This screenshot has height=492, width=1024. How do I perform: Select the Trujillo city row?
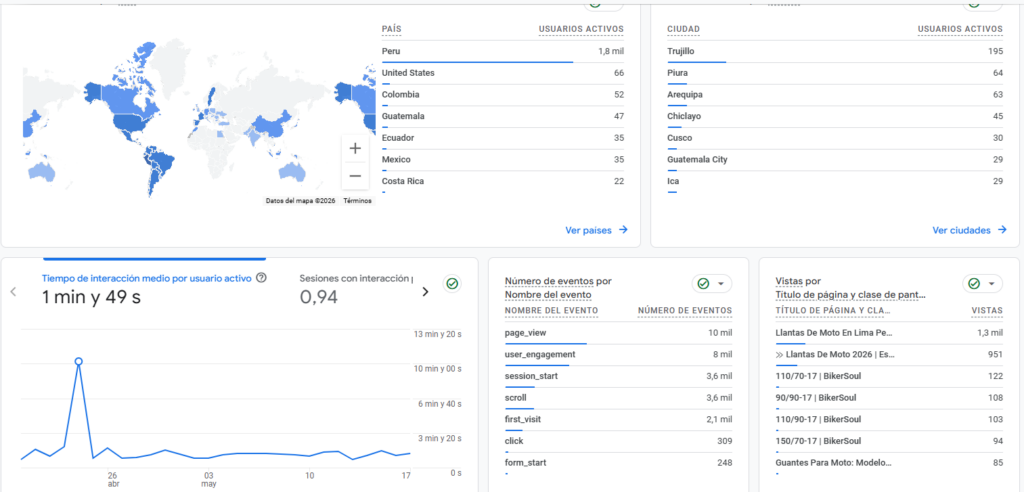pyautogui.click(x=835, y=51)
